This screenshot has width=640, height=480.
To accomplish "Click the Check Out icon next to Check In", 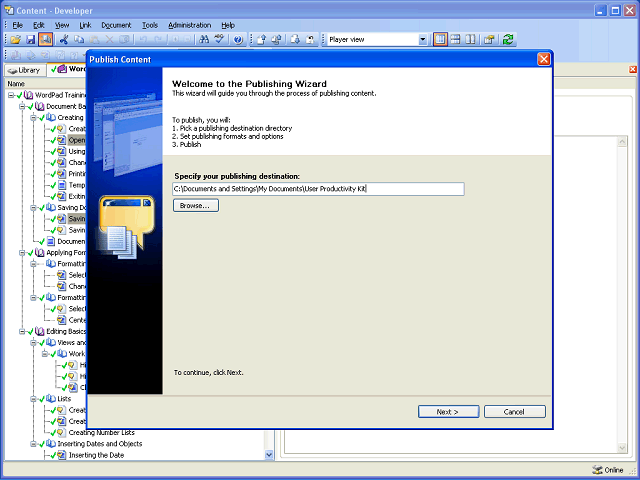I will tap(276, 40).
